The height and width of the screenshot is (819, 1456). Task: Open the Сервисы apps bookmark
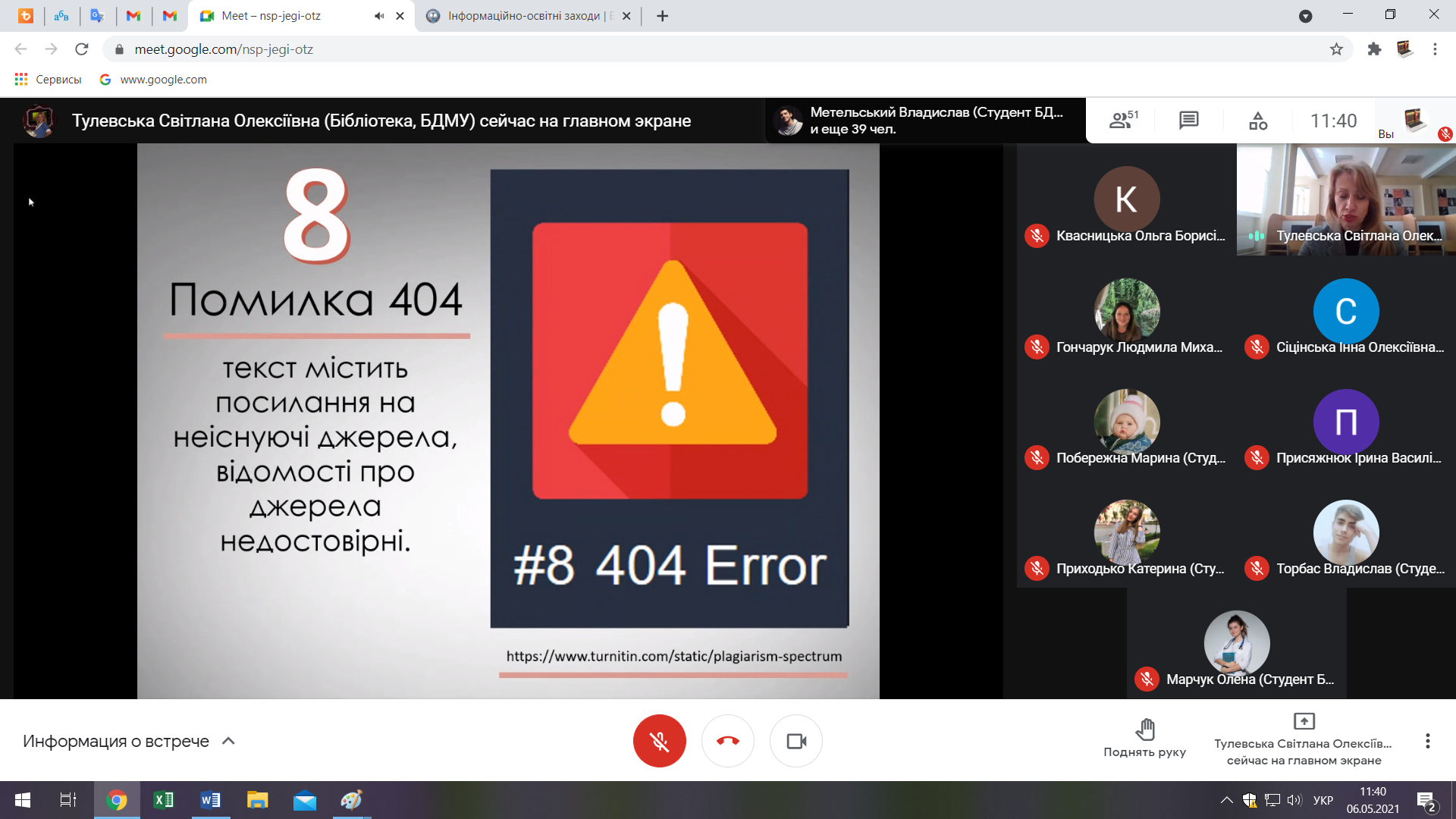tap(48, 80)
